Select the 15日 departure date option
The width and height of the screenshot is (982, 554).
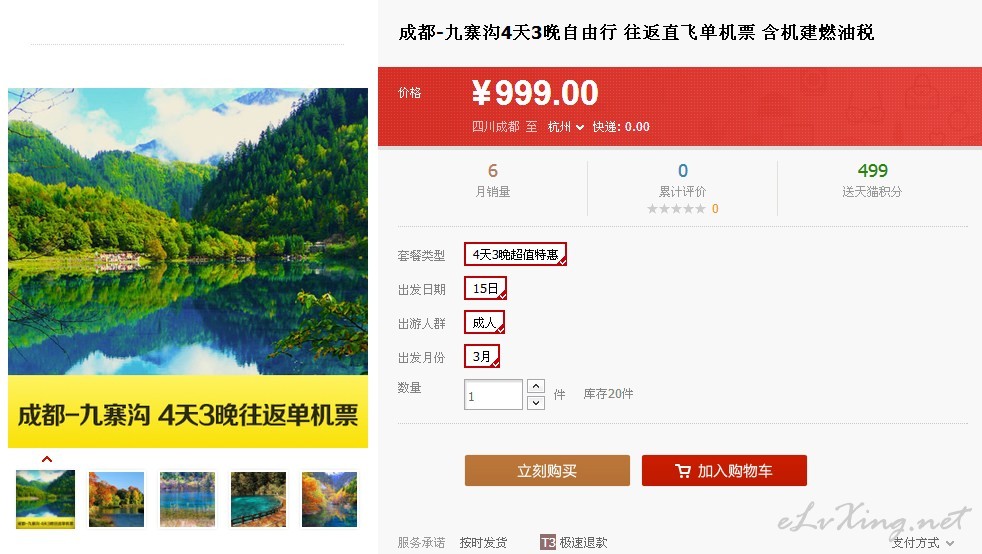tap(485, 288)
